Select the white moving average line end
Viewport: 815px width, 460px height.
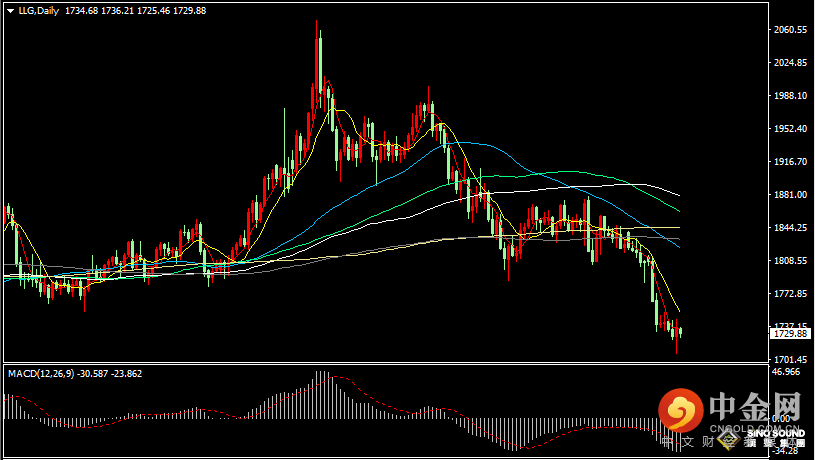pyautogui.click(x=678, y=194)
